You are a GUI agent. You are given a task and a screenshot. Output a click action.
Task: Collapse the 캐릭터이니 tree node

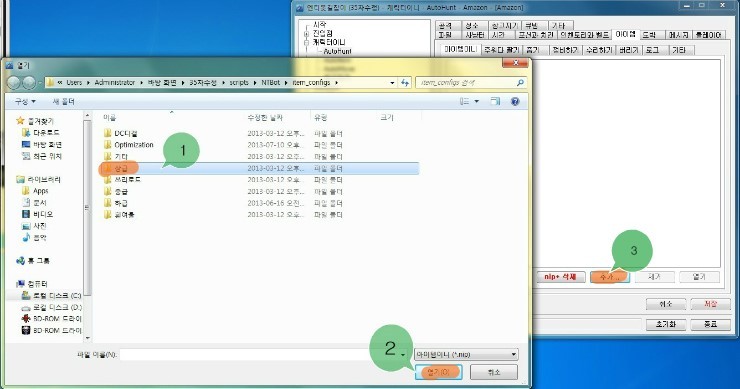[306, 42]
